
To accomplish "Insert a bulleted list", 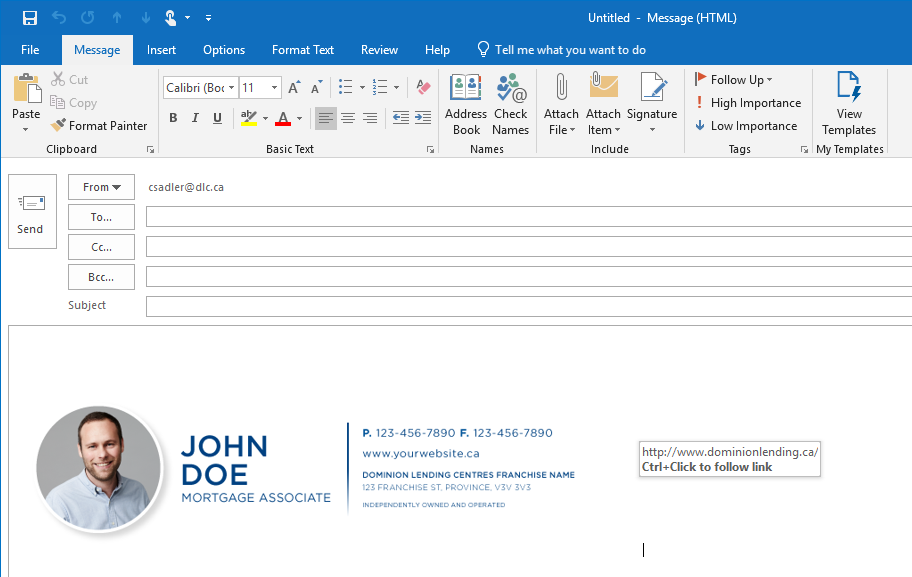I will 345,87.
